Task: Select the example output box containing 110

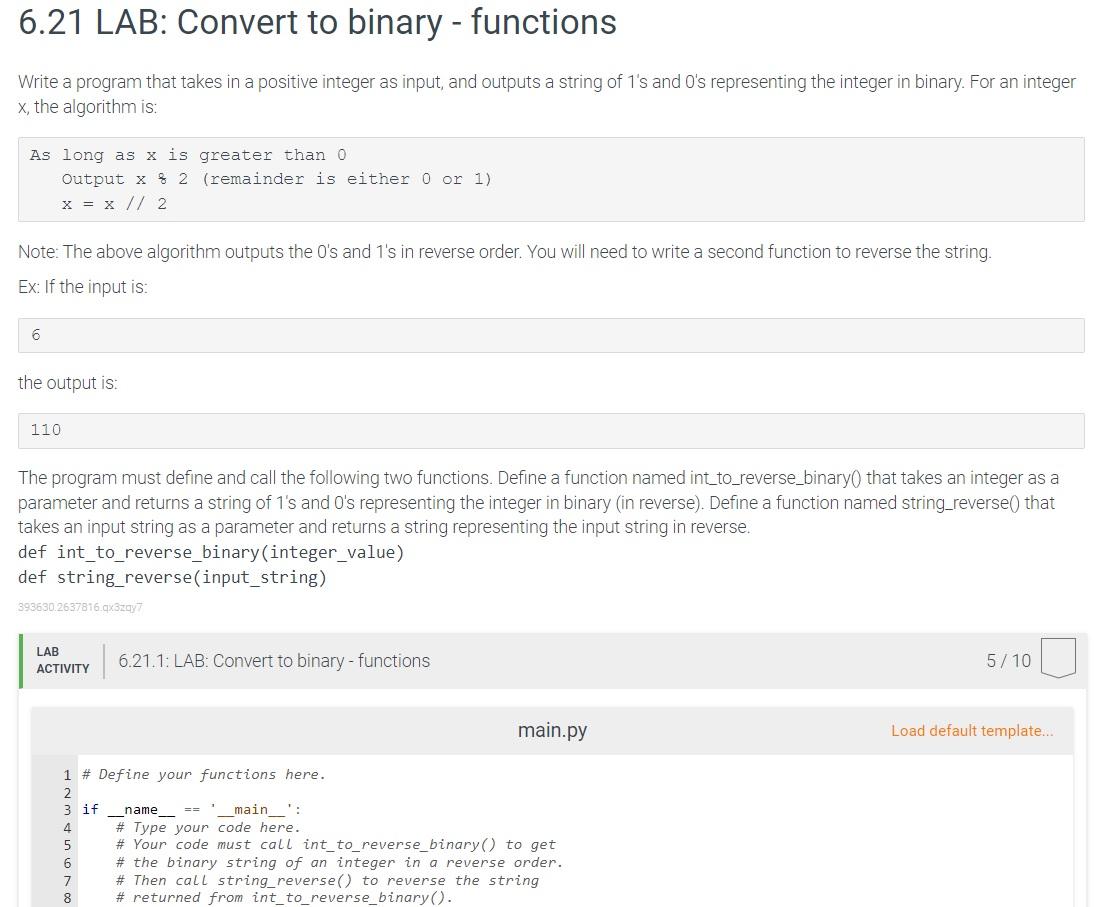Action: point(550,430)
